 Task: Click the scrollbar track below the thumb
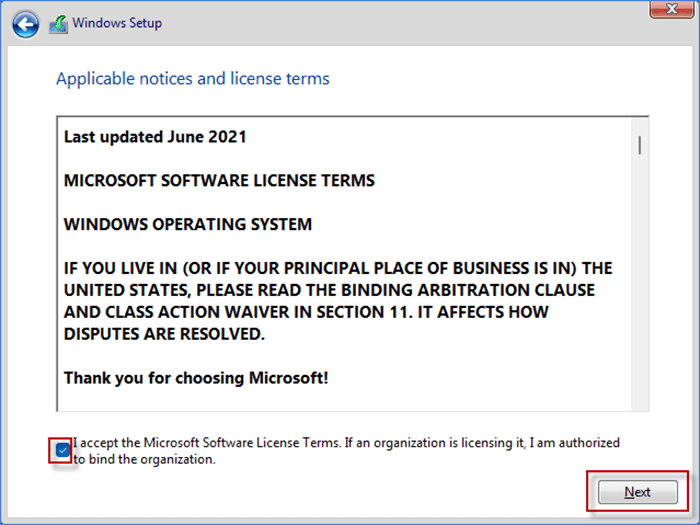tap(639, 300)
